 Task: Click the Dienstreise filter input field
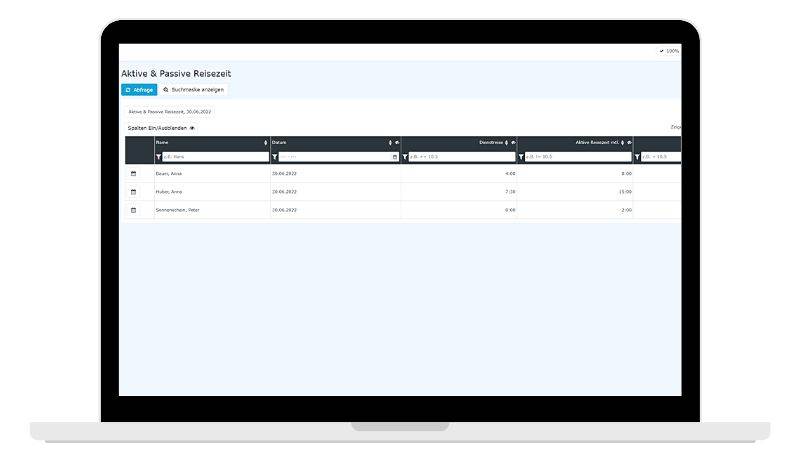click(462, 157)
